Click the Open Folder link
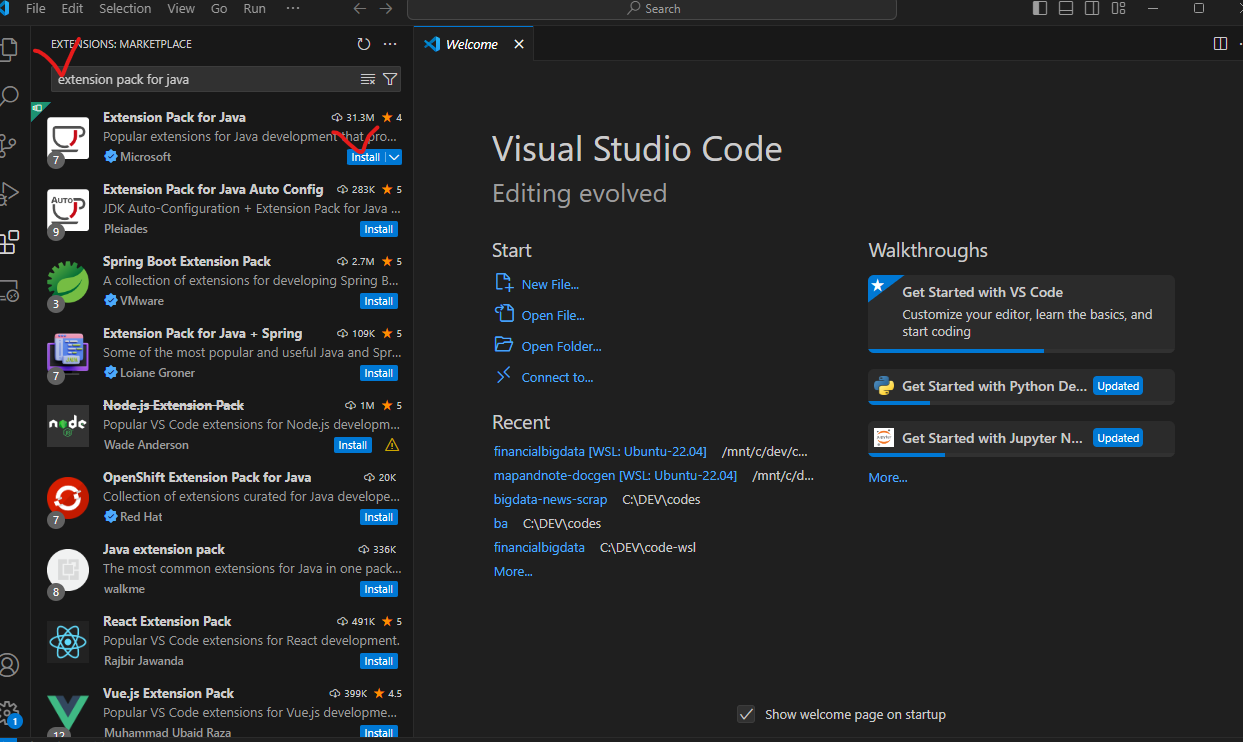The image size is (1243, 742). point(560,345)
